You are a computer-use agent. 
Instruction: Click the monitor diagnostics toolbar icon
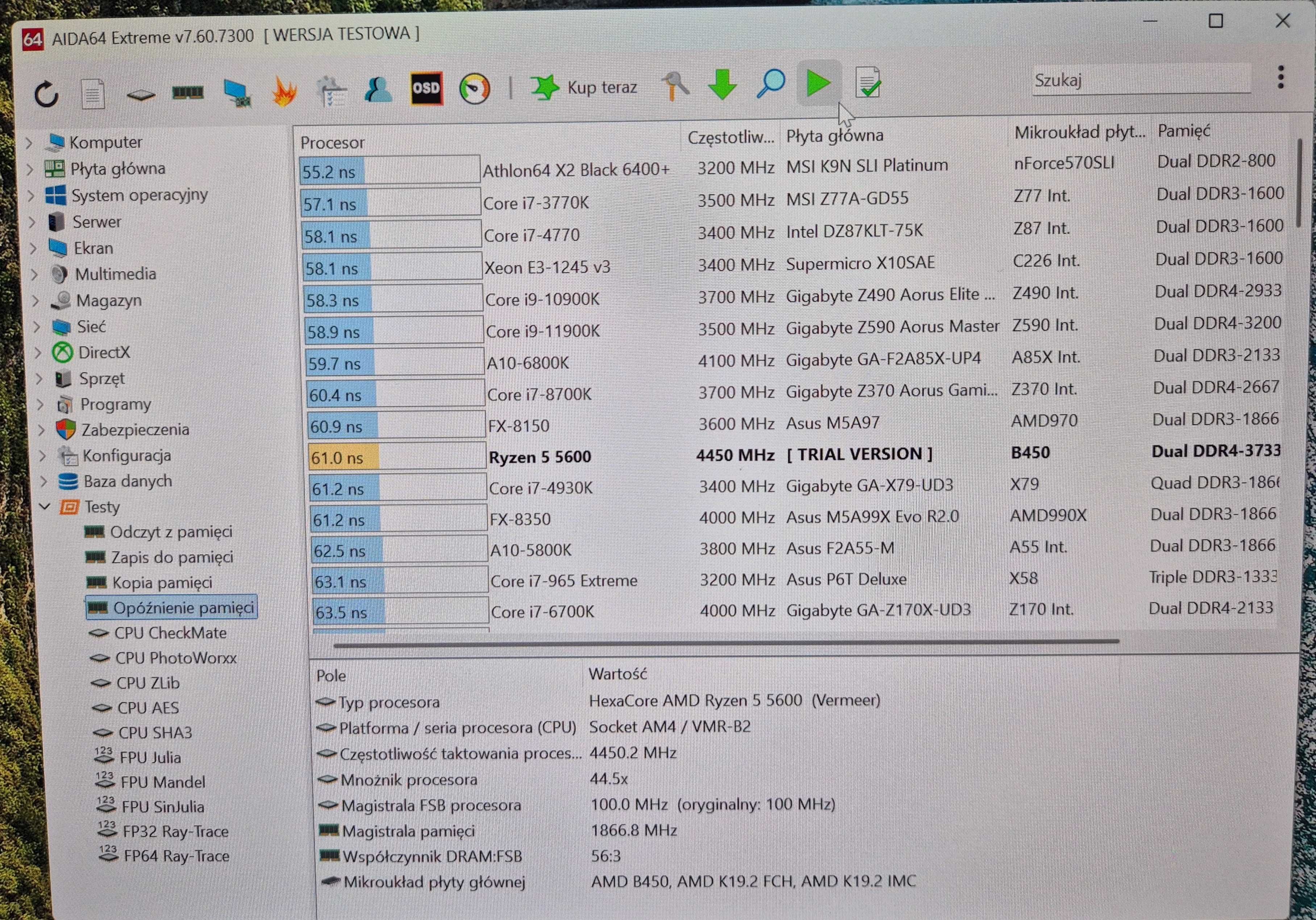tap(237, 93)
